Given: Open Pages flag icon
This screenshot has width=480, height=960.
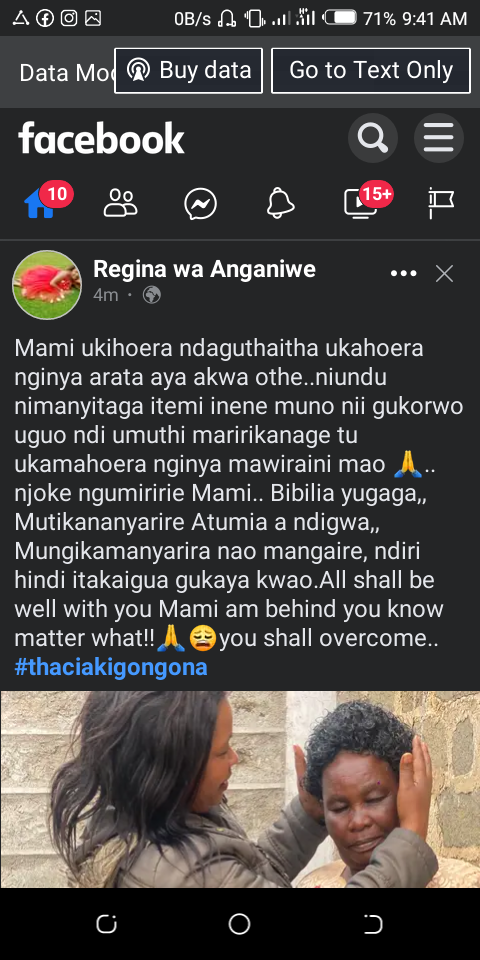Looking at the screenshot, I should (441, 203).
